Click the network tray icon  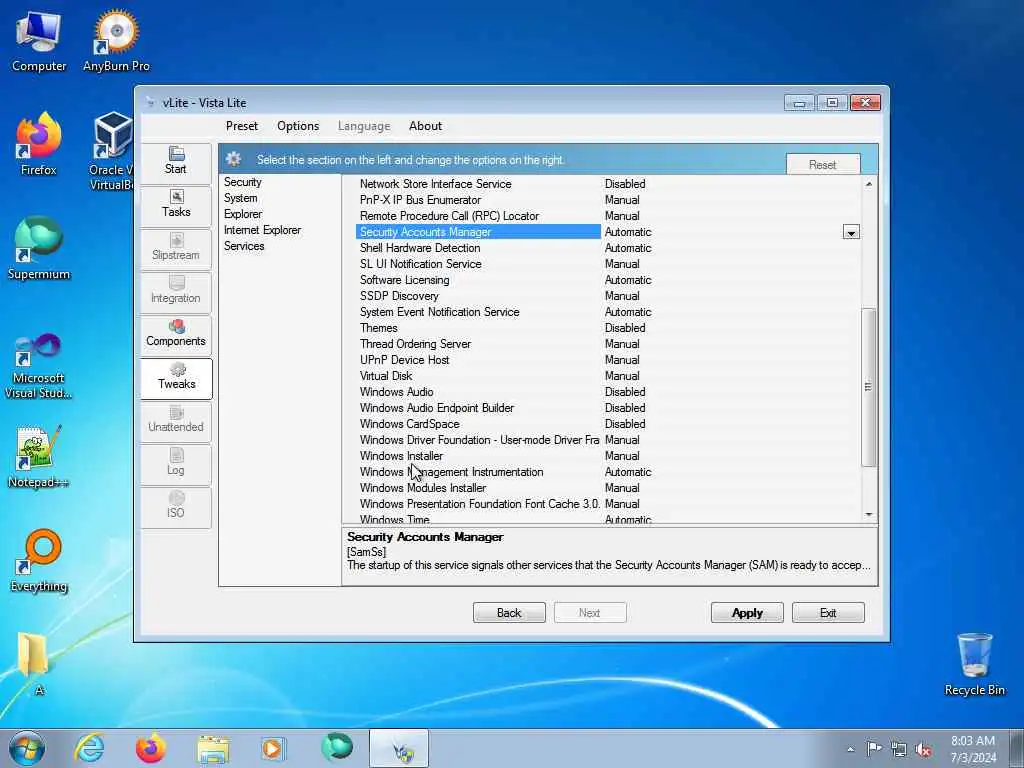coord(899,750)
